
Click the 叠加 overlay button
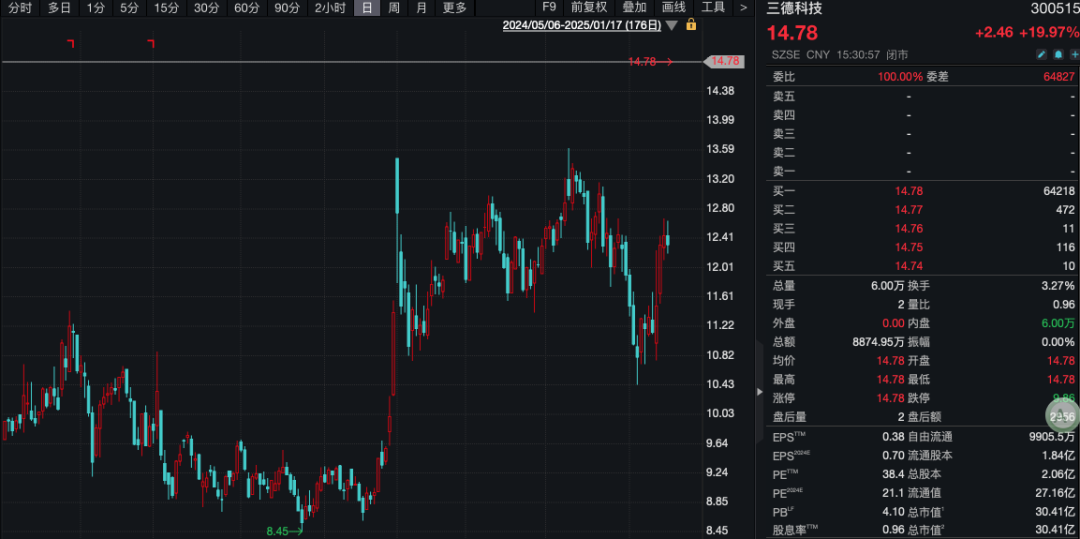pyautogui.click(x=634, y=8)
